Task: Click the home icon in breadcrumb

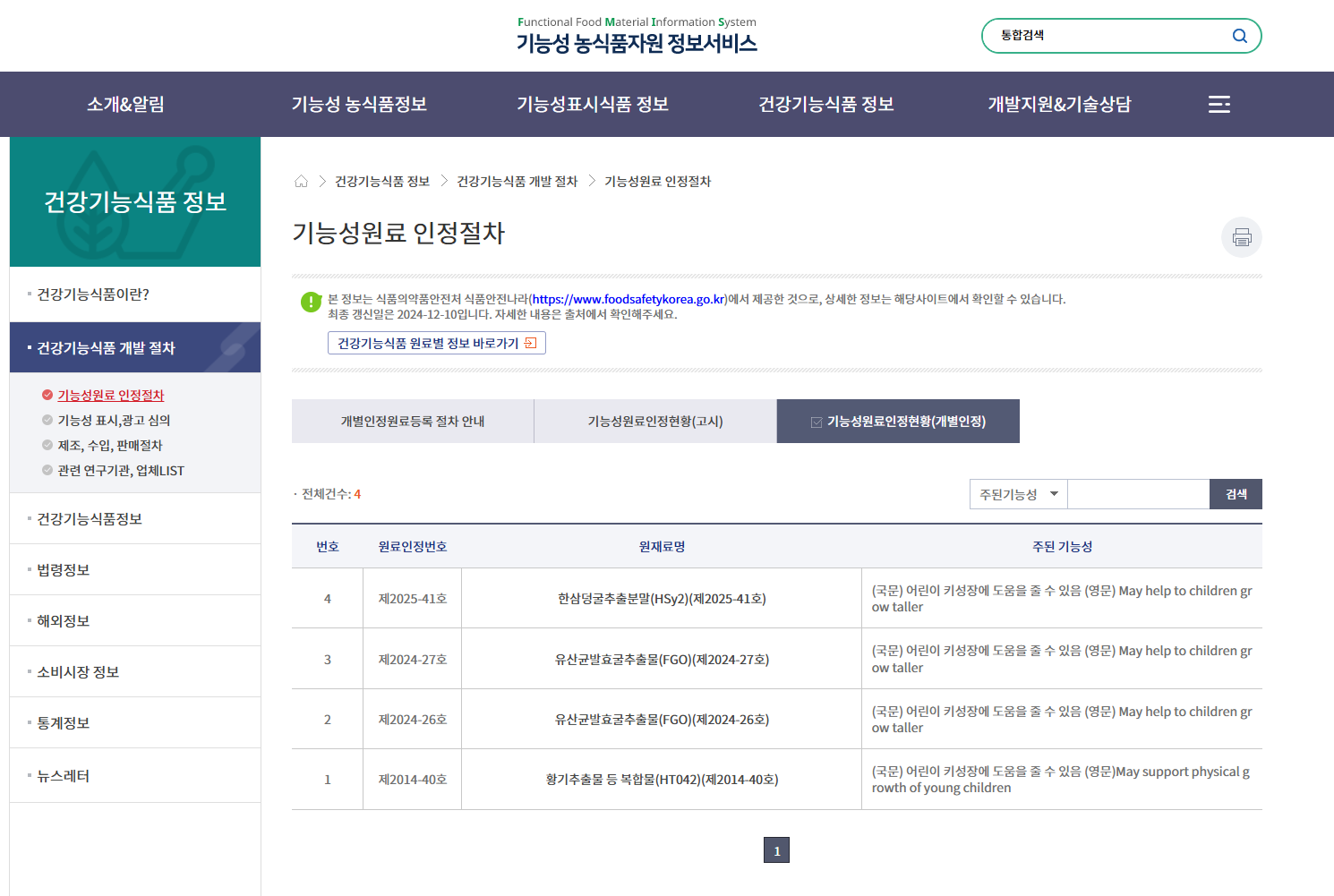Action: [301, 182]
